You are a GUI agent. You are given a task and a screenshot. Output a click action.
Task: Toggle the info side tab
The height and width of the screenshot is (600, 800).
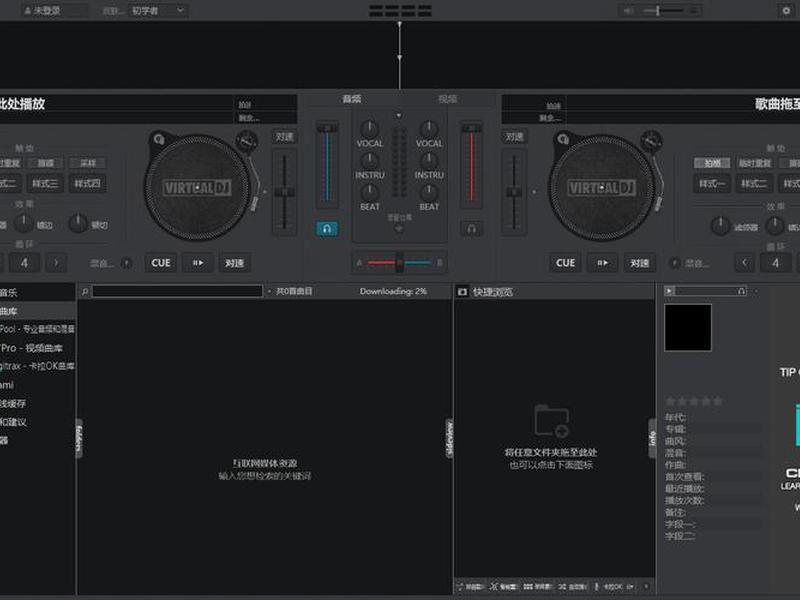tap(652, 438)
